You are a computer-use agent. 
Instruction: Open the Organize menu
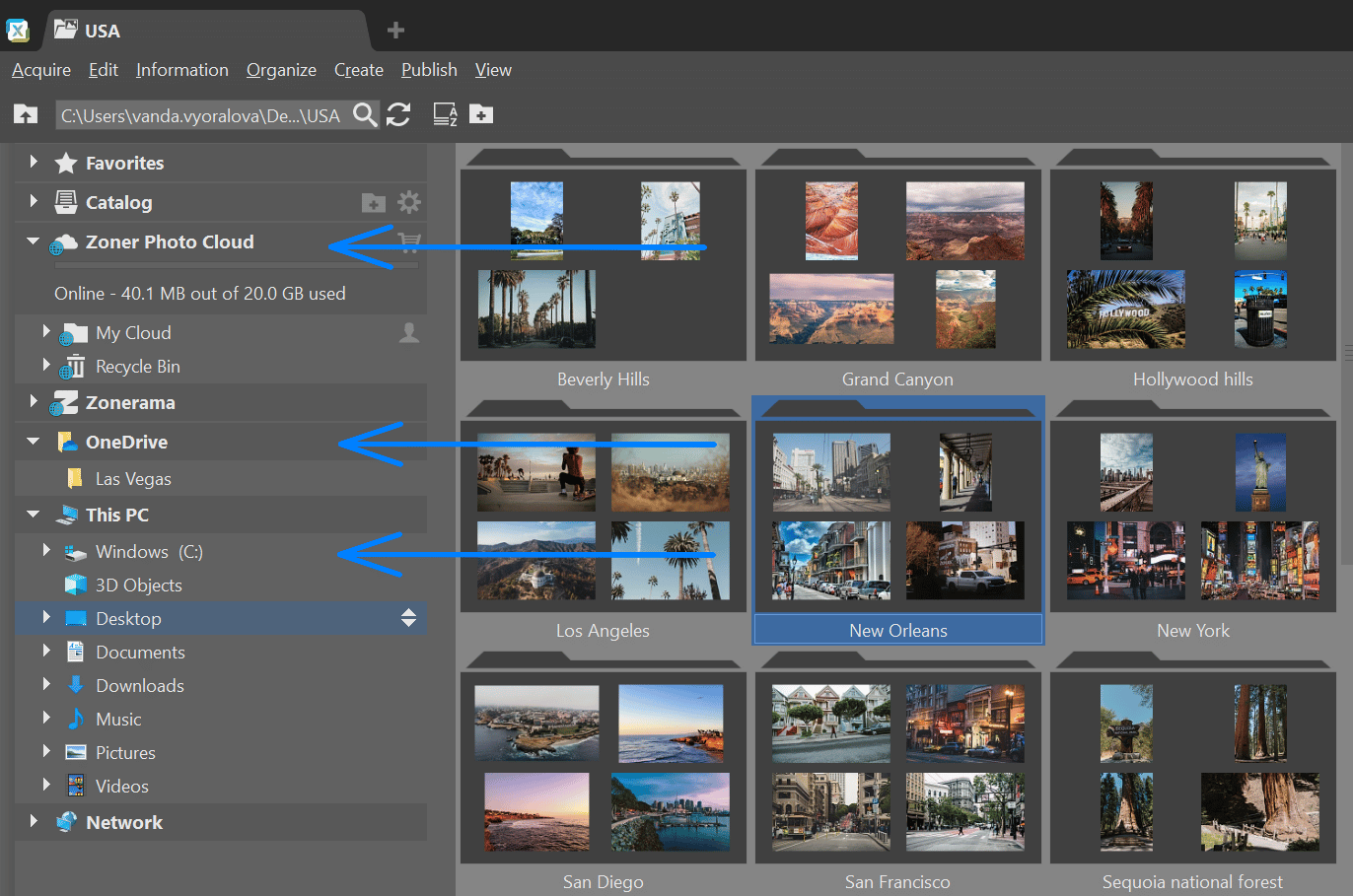click(281, 70)
